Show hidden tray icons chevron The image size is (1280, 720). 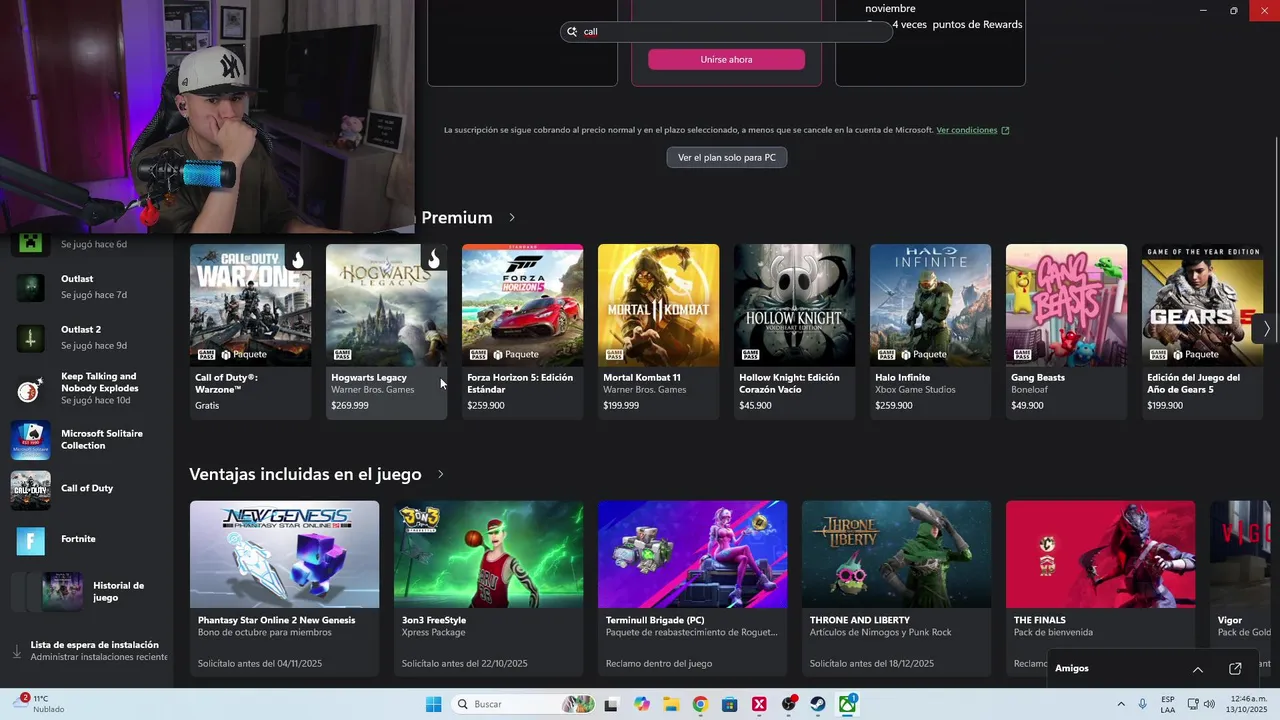pos(1120,704)
